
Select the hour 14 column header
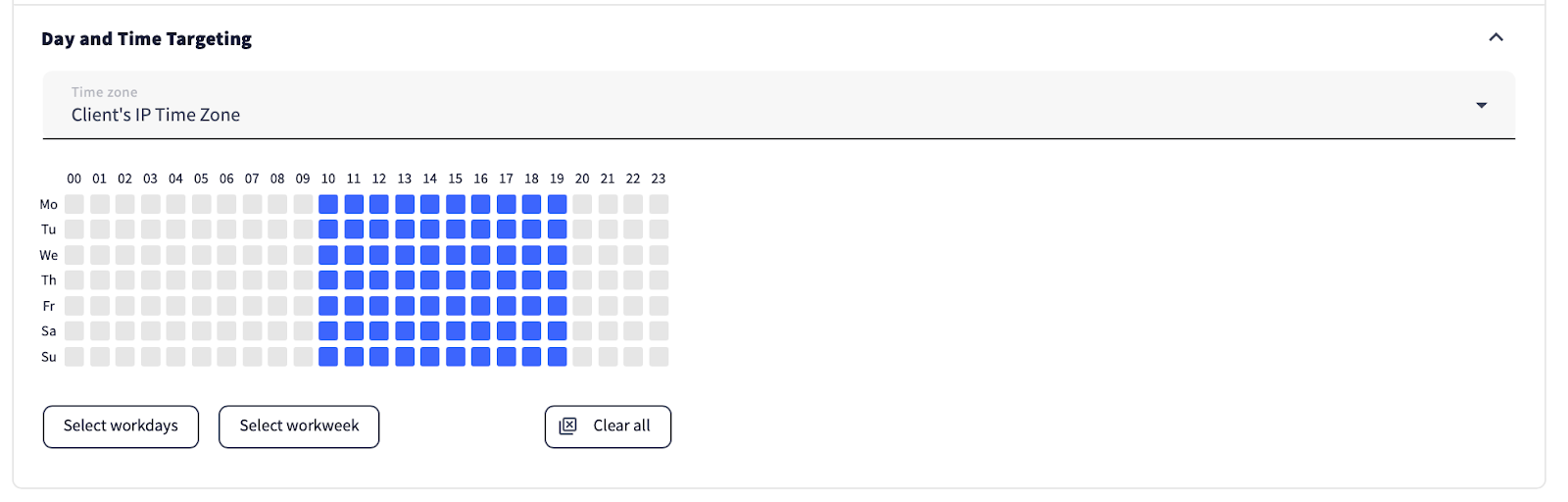pos(430,178)
